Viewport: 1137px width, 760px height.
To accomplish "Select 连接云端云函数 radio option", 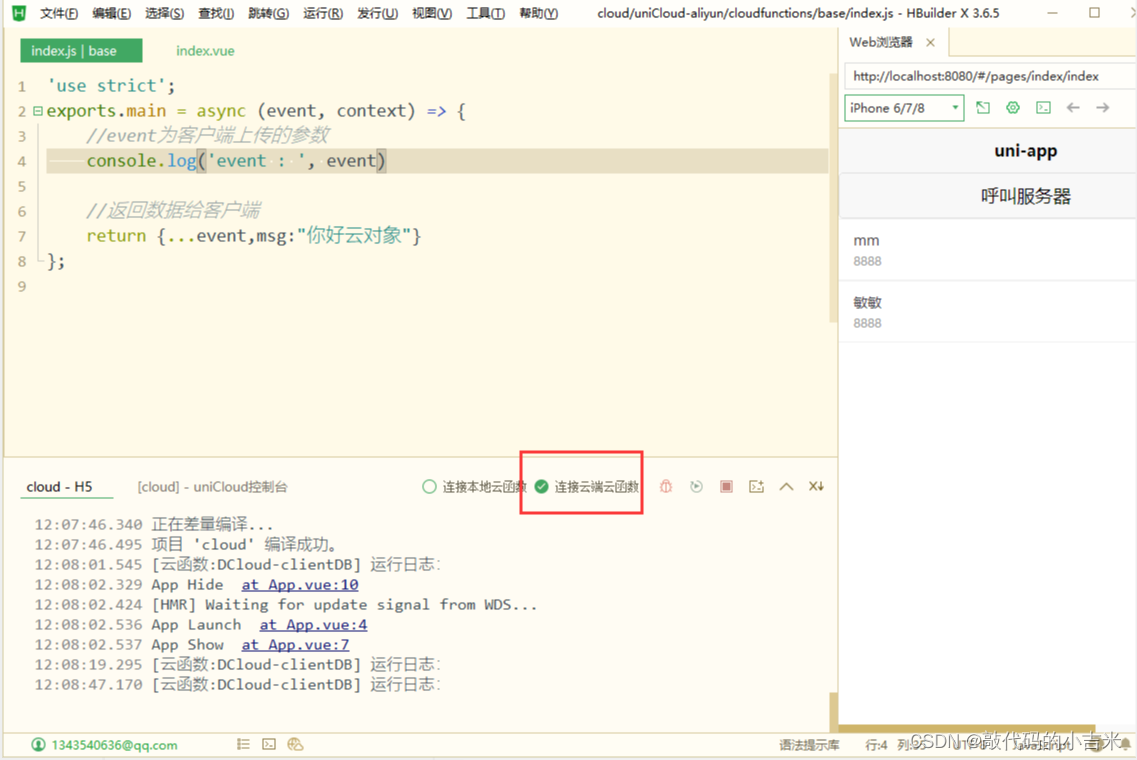I will coord(587,487).
